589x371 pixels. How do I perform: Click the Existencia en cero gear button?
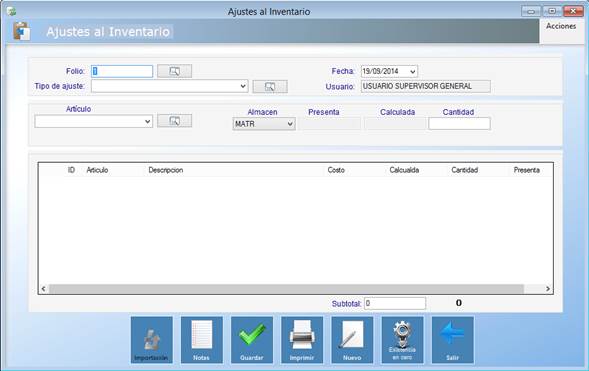tap(402, 340)
